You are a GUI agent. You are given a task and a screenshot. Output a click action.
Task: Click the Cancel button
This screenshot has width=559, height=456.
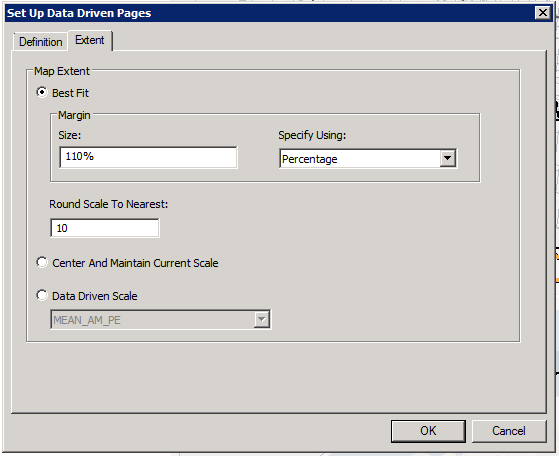pos(509,431)
